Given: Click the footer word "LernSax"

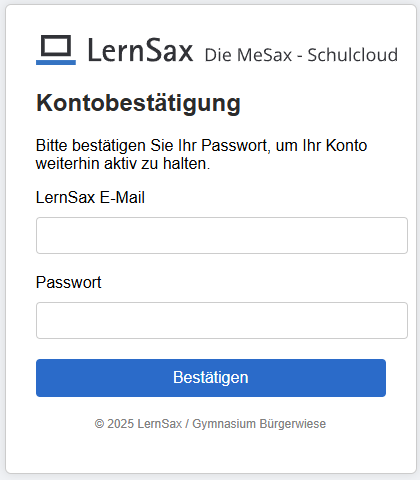Looking at the screenshot, I should pos(160,424).
